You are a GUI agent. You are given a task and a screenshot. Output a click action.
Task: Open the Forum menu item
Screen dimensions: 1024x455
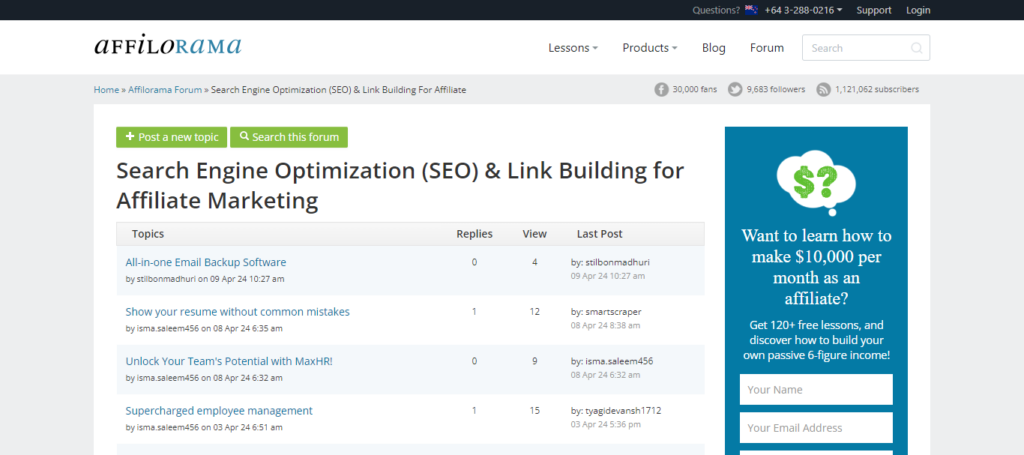point(767,48)
